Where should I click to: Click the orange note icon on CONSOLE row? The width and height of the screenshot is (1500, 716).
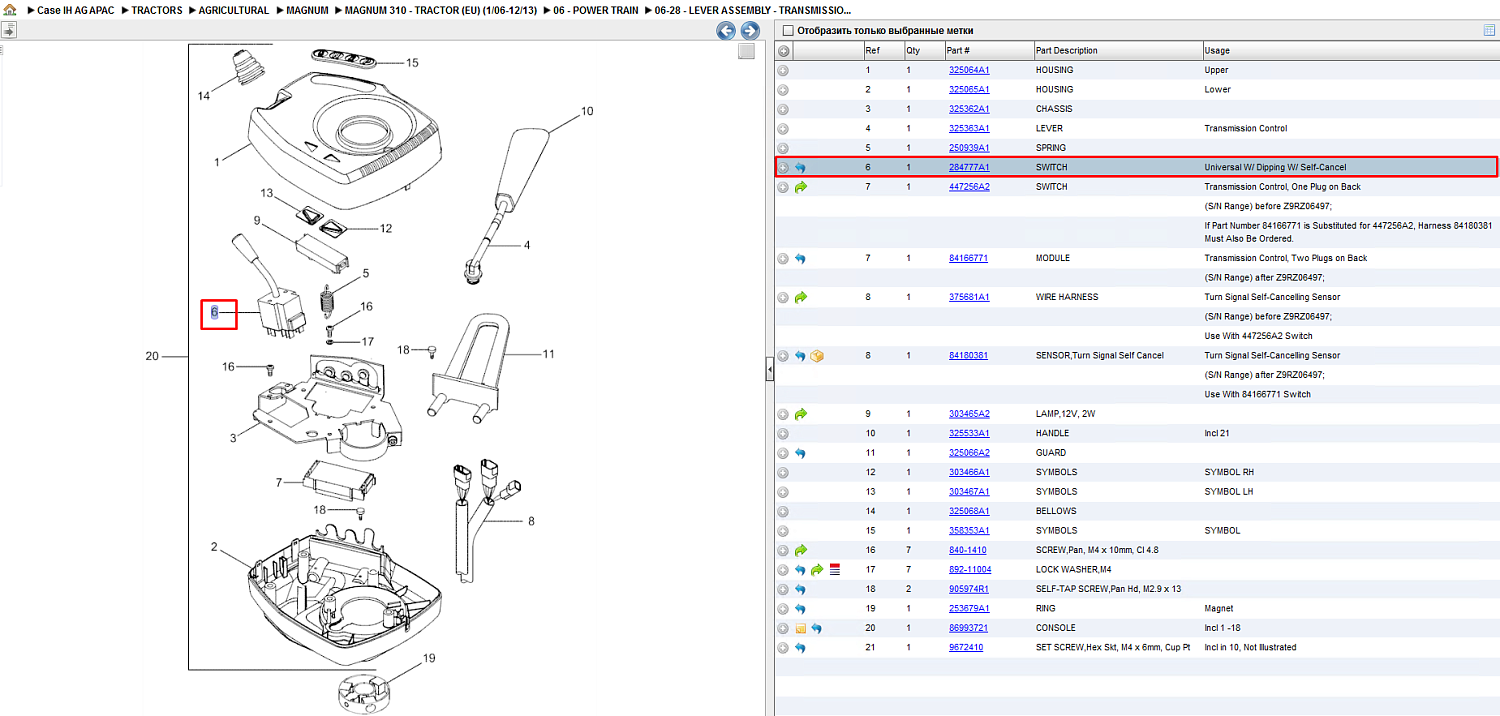click(x=800, y=628)
